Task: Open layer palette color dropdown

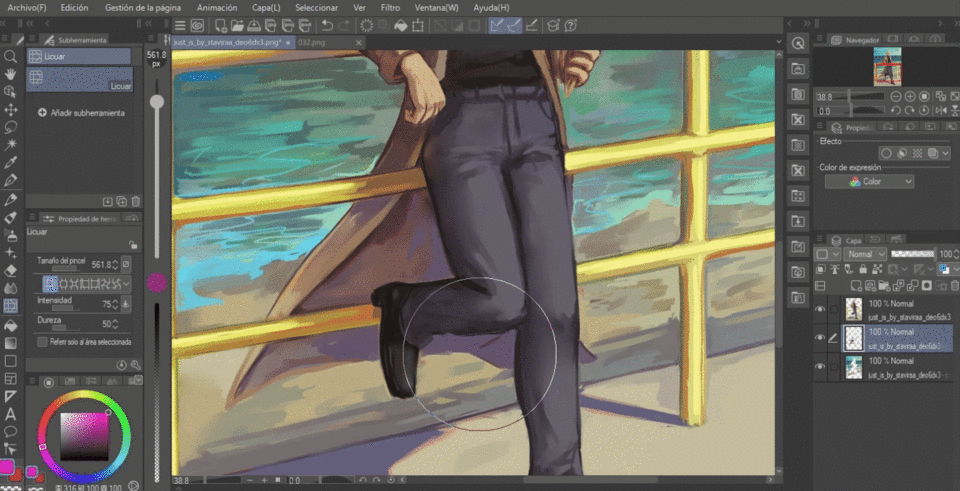Action: coord(828,254)
